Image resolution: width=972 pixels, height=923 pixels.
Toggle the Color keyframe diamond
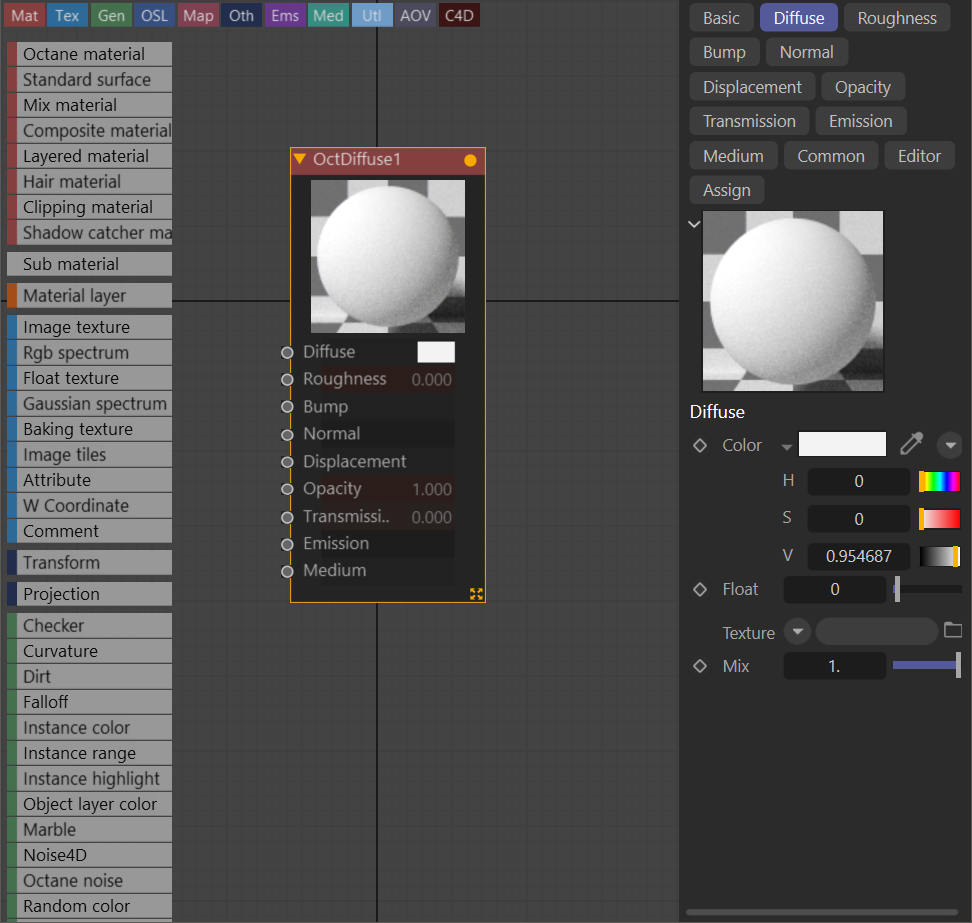point(700,446)
